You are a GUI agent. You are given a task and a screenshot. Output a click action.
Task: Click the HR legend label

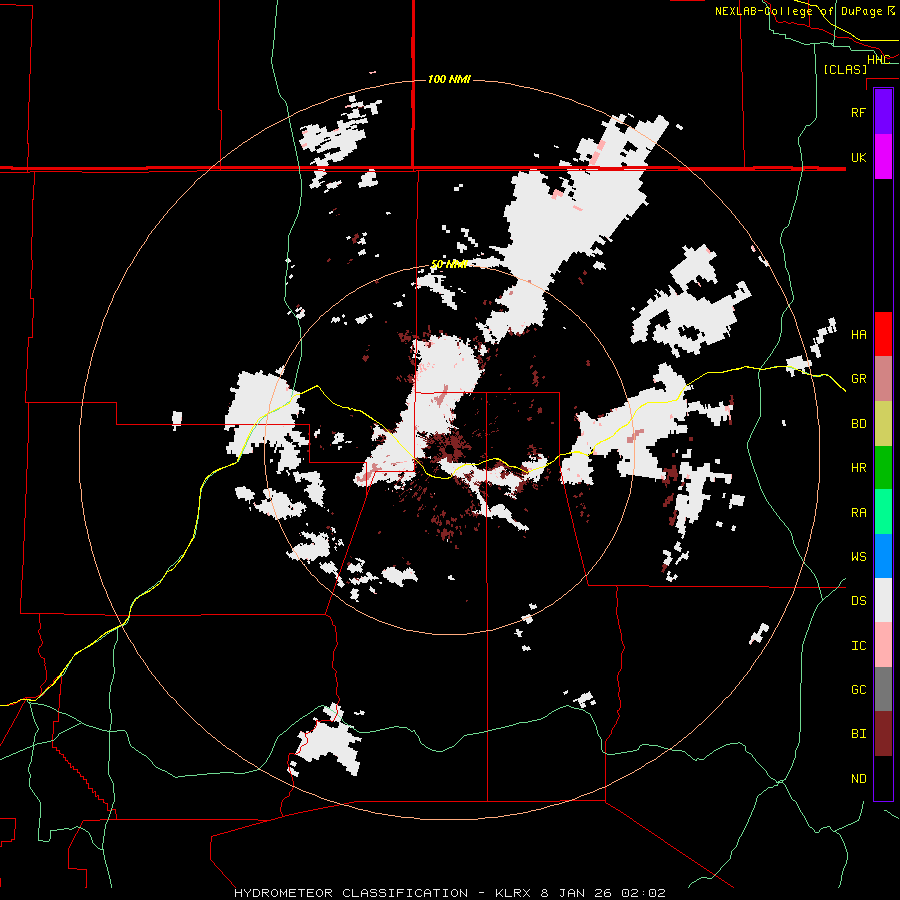pyautogui.click(x=858, y=468)
